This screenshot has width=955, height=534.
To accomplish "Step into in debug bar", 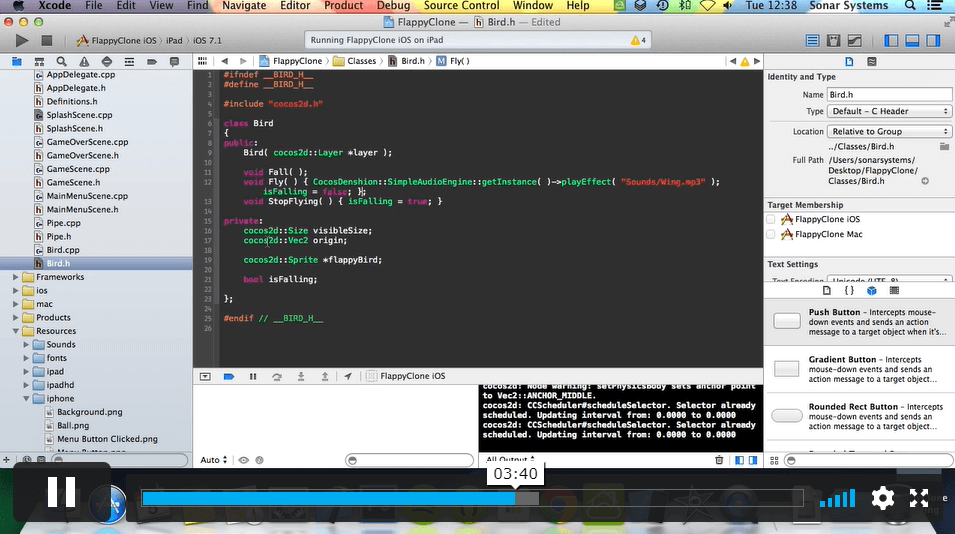I will (x=301, y=376).
